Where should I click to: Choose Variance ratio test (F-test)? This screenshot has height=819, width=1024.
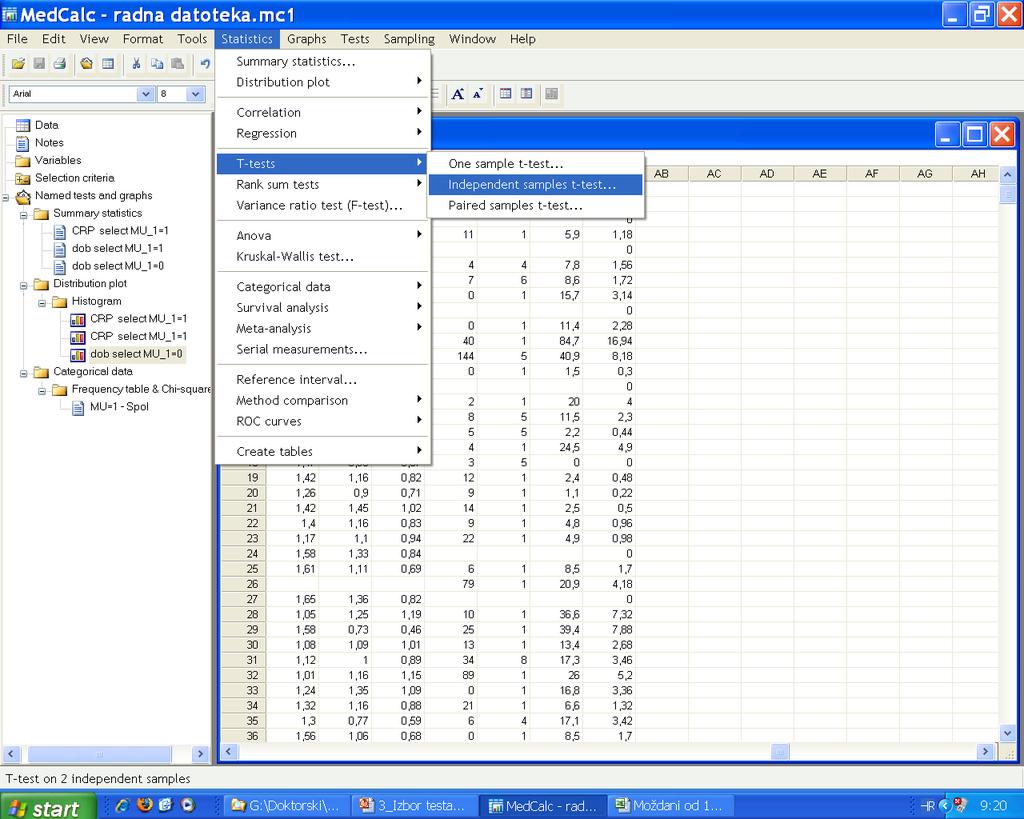(x=323, y=206)
